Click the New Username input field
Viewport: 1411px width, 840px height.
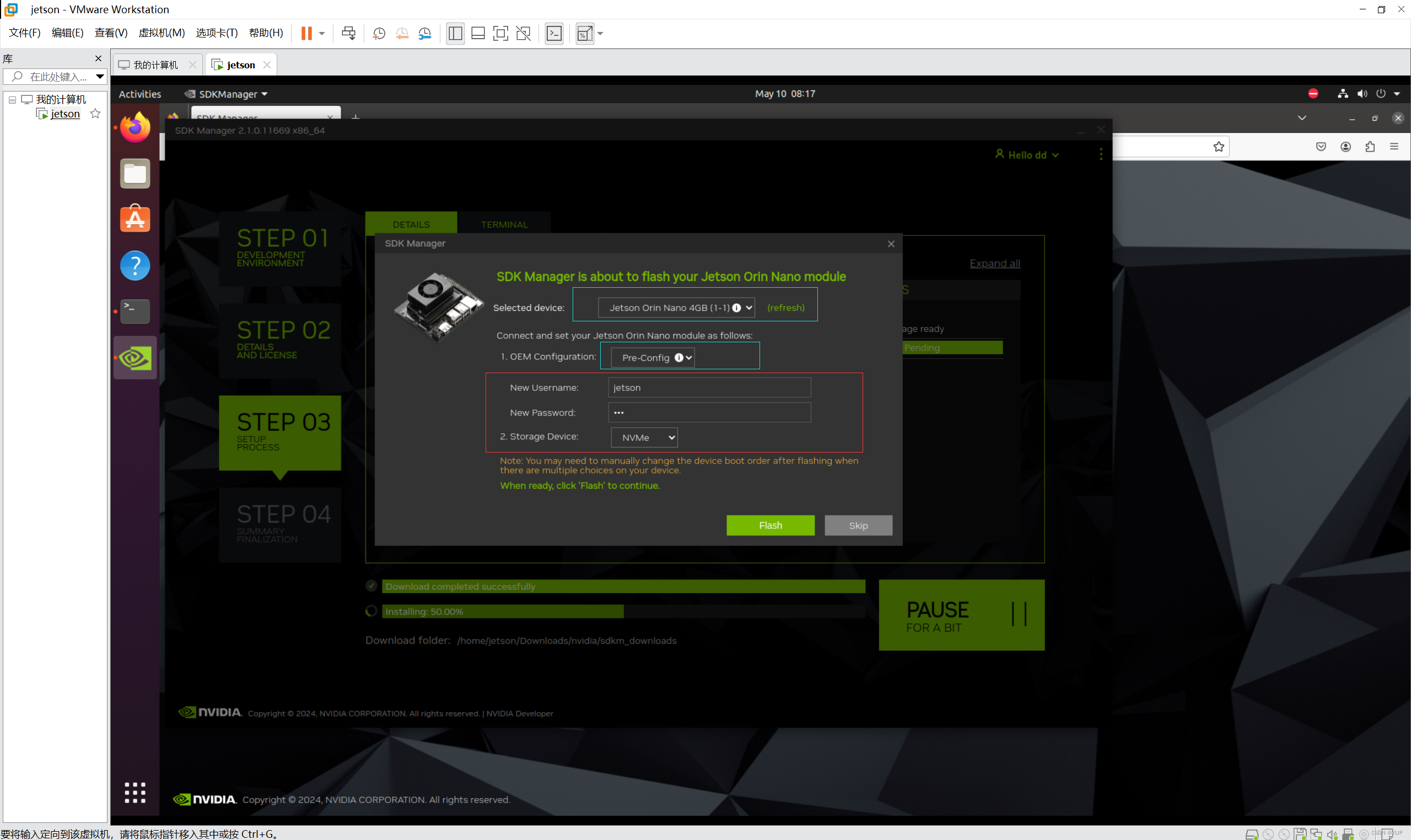[708, 387]
